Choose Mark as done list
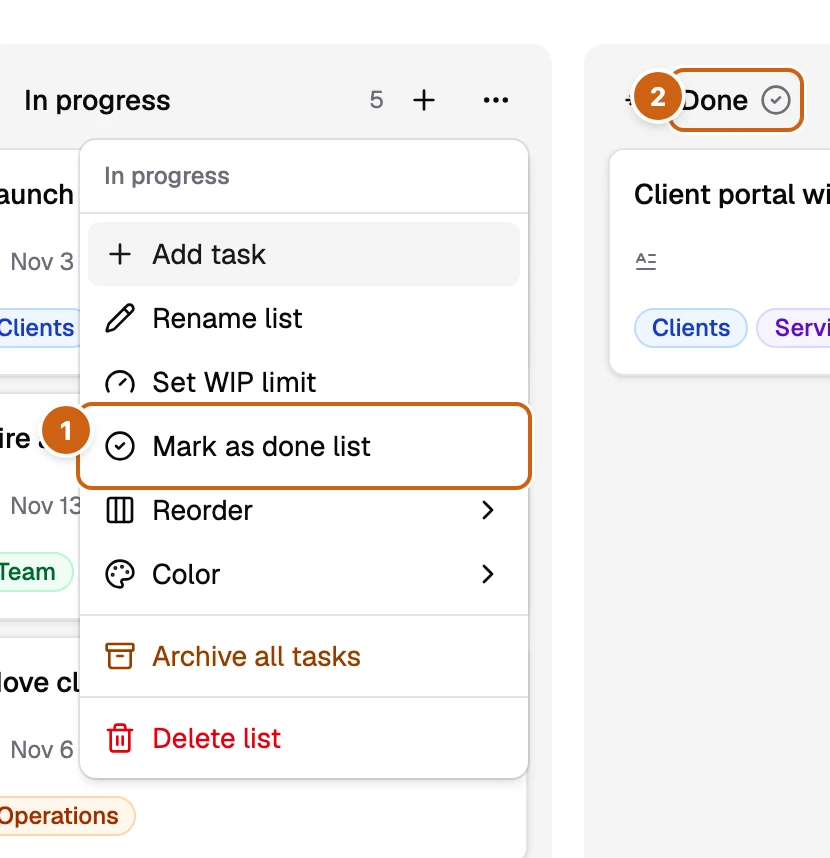Viewport: 830px width, 858px height. coord(304,446)
